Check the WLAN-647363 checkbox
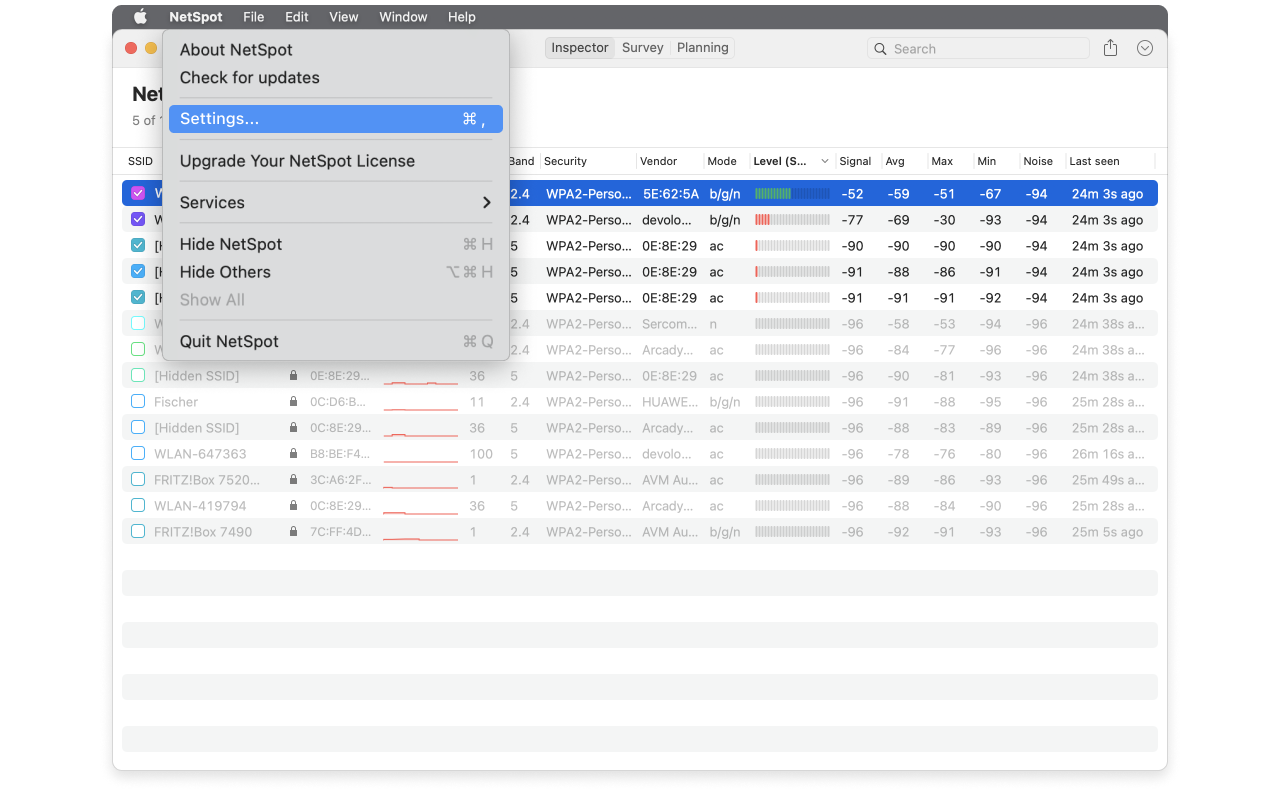This screenshot has width=1280, height=800. pos(138,453)
